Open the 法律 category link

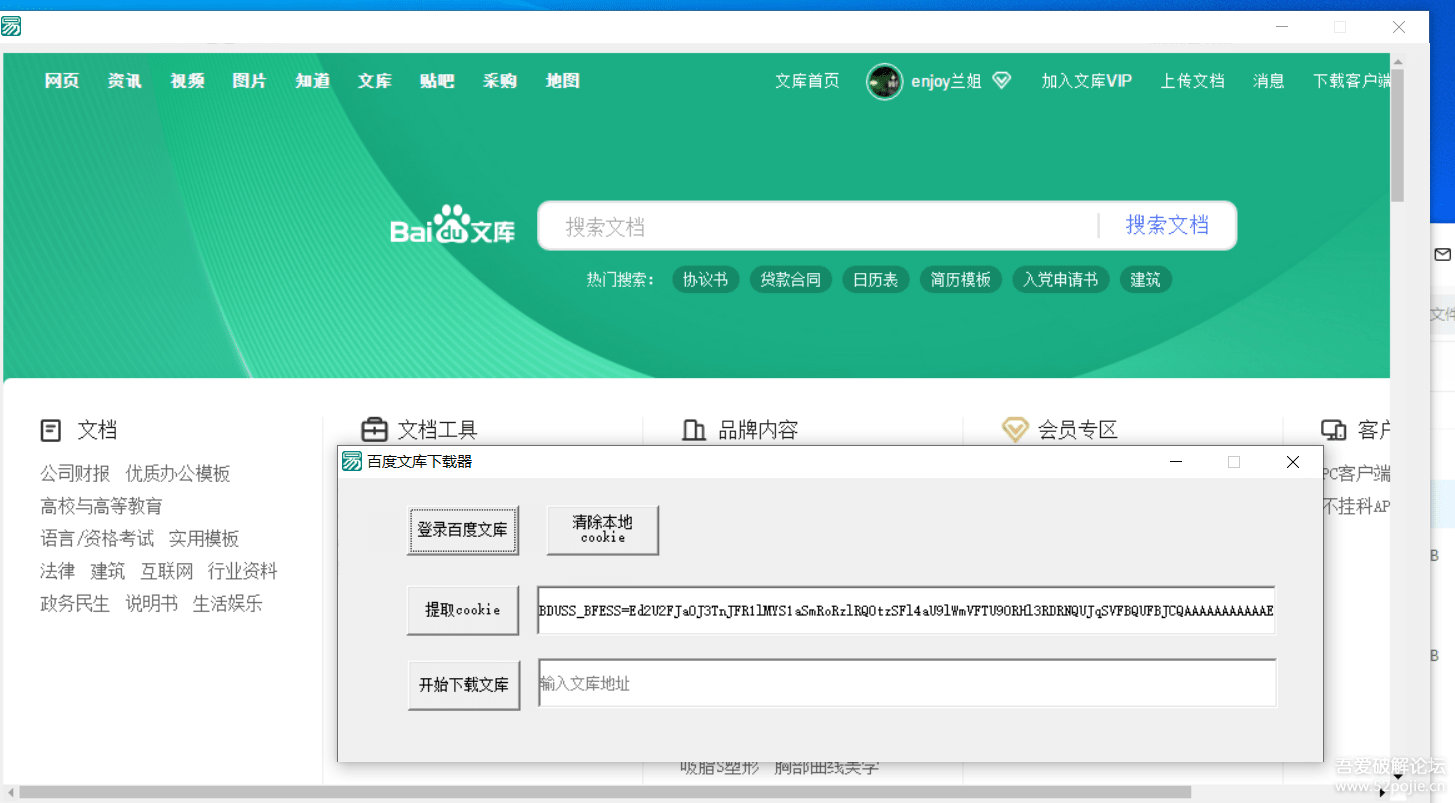coord(57,571)
